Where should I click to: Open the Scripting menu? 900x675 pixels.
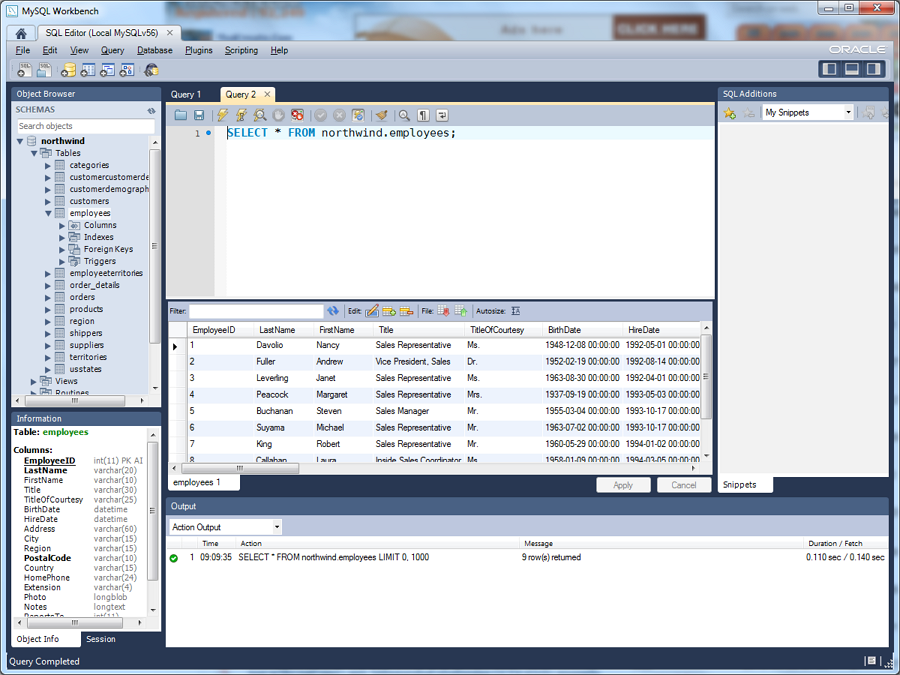[241, 51]
